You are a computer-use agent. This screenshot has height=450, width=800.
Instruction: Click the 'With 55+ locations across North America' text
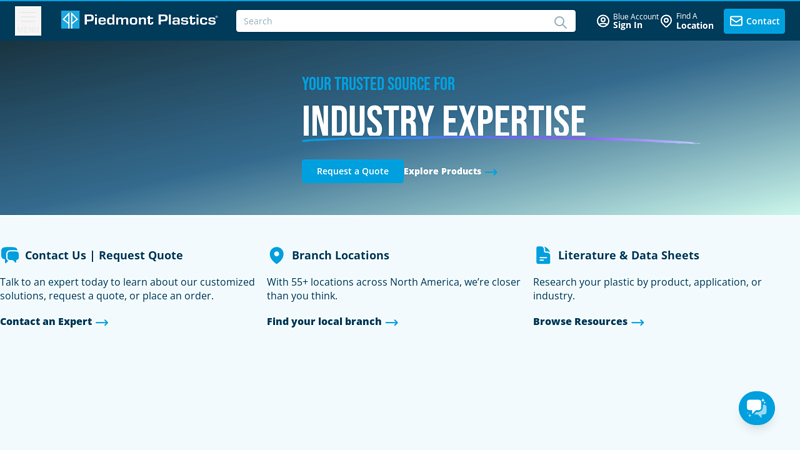(x=393, y=289)
